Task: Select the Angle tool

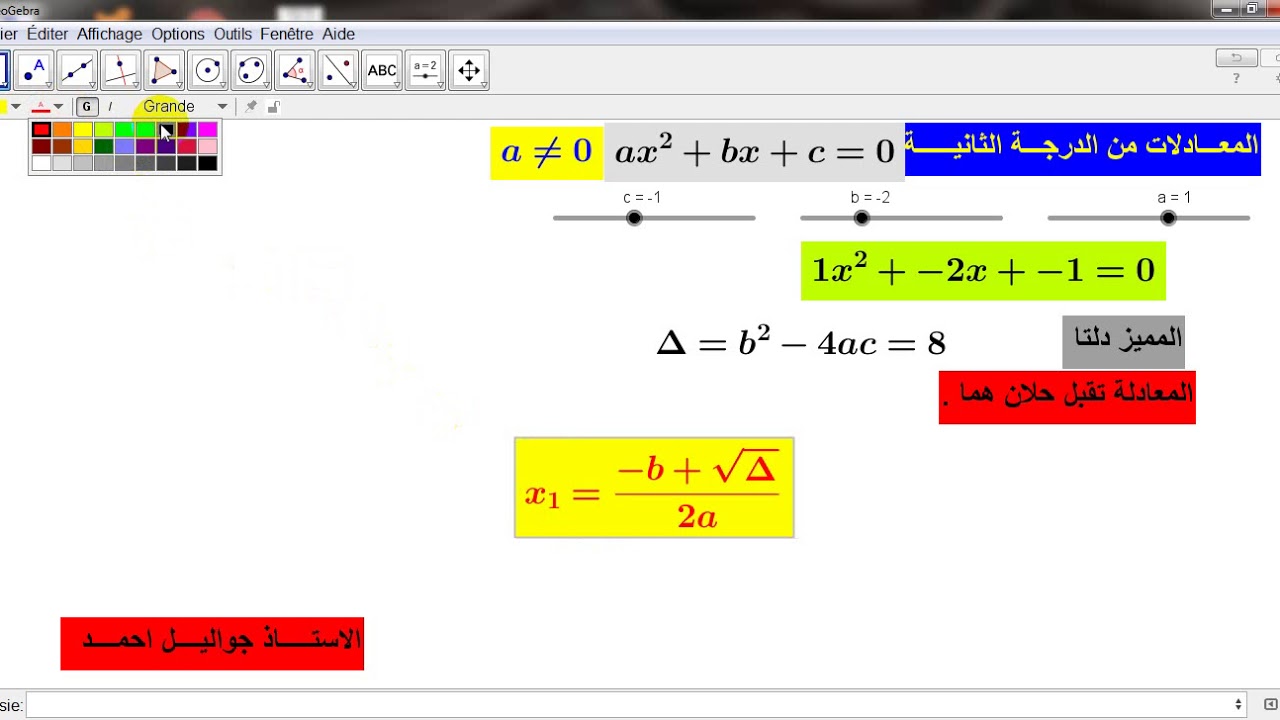Action: 295,70
